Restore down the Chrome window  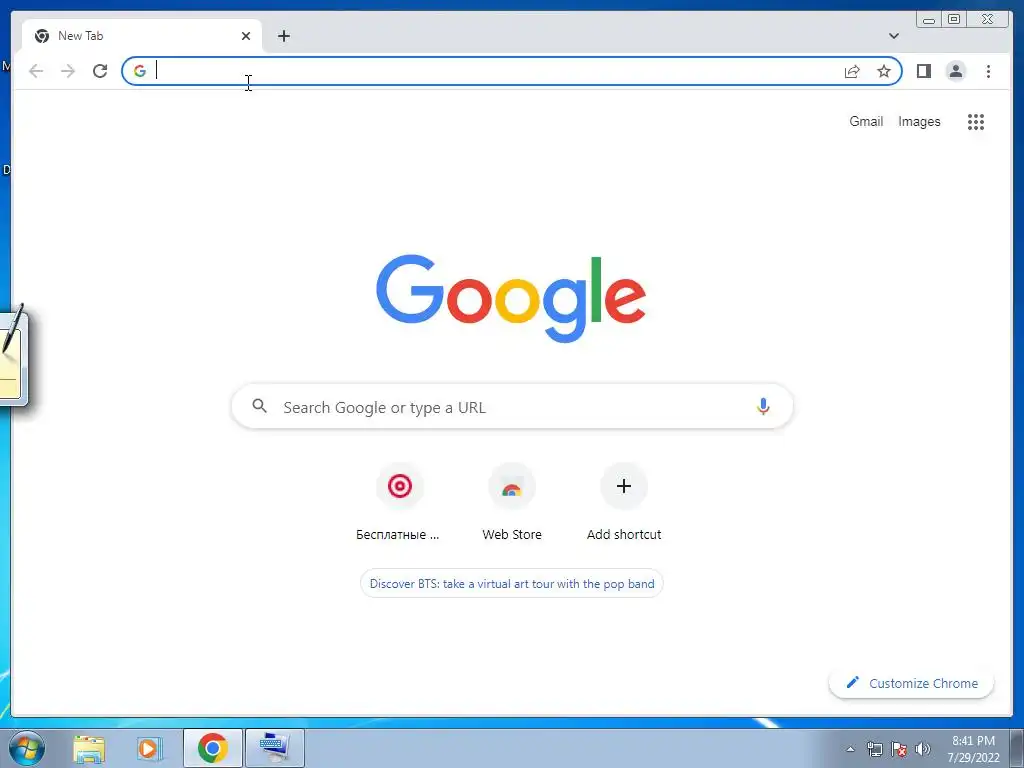click(x=954, y=20)
